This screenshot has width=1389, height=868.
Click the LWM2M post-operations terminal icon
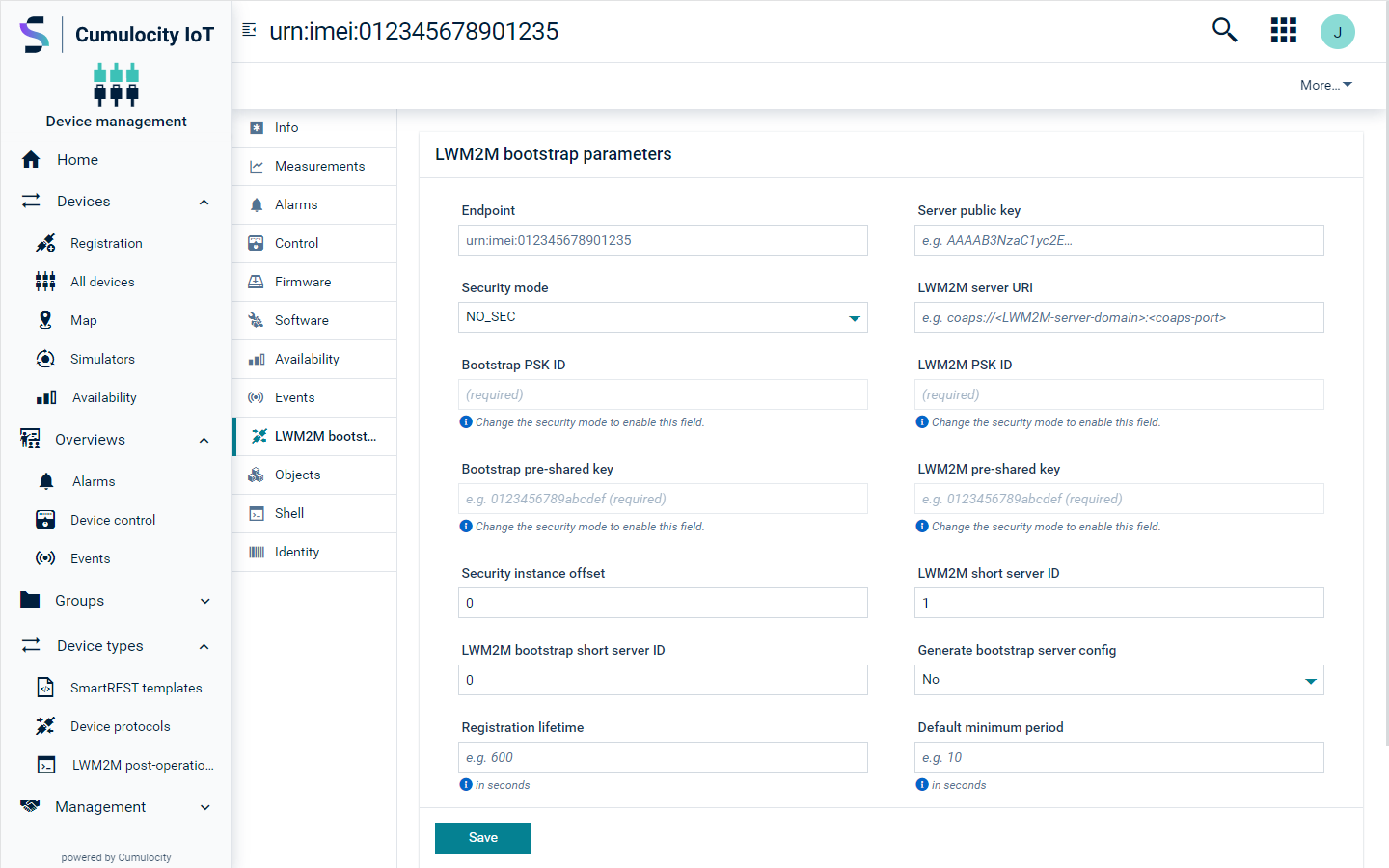point(46,765)
